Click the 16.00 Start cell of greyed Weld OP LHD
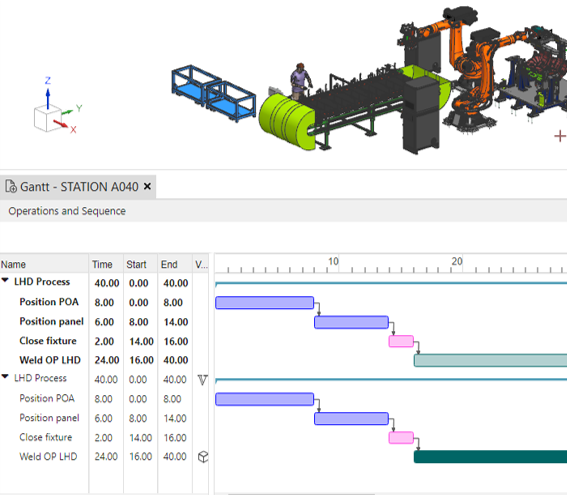Screen dimensions: 567x495 pyautogui.click(x=141, y=457)
